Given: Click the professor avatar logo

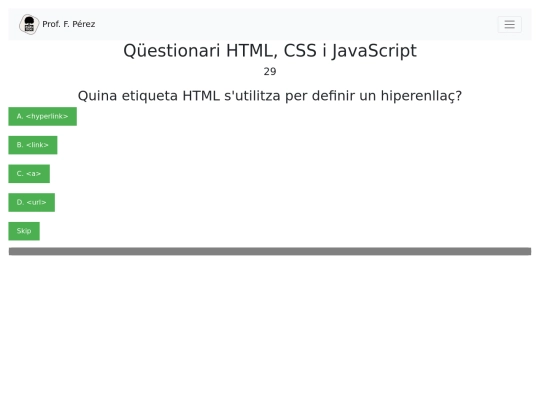Looking at the screenshot, I should (x=29, y=24).
